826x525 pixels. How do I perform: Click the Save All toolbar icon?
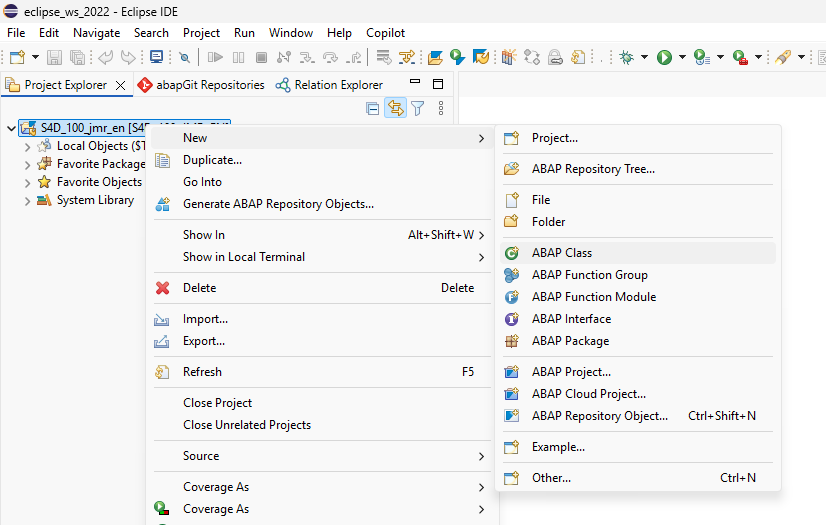click(77, 57)
